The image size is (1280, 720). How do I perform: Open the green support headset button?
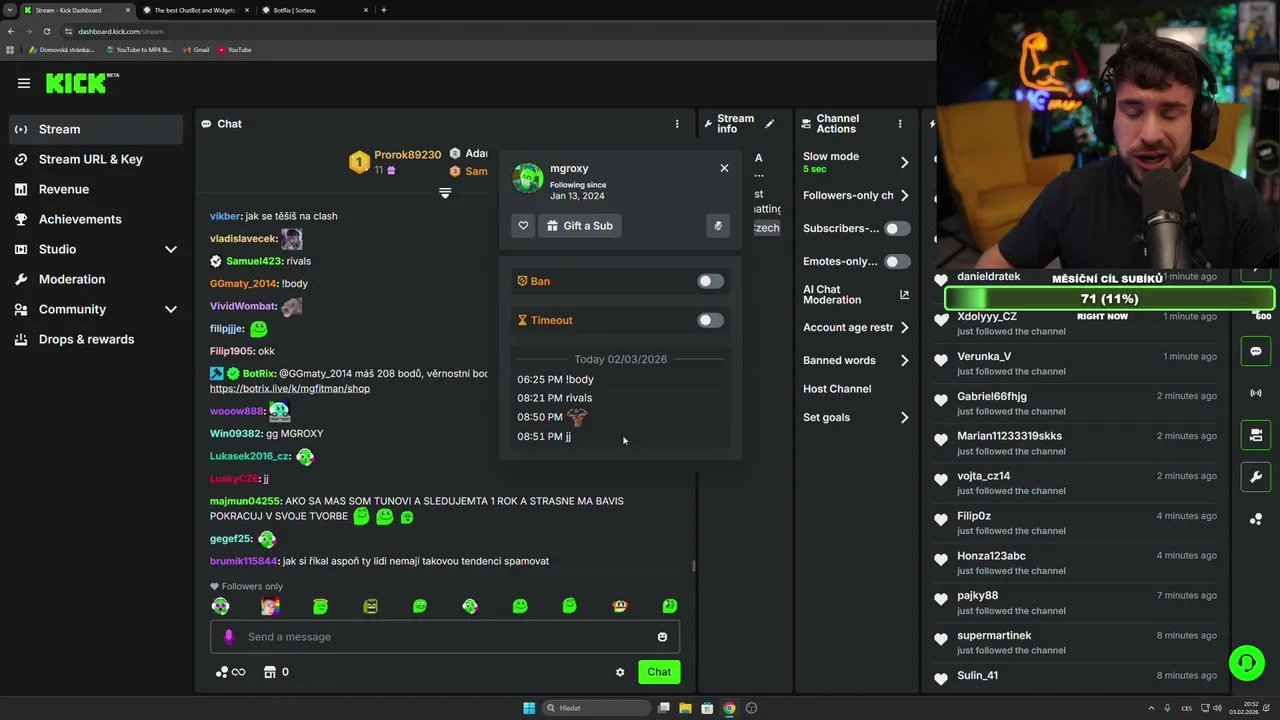pyautogui.click(x=1246, y=662)
